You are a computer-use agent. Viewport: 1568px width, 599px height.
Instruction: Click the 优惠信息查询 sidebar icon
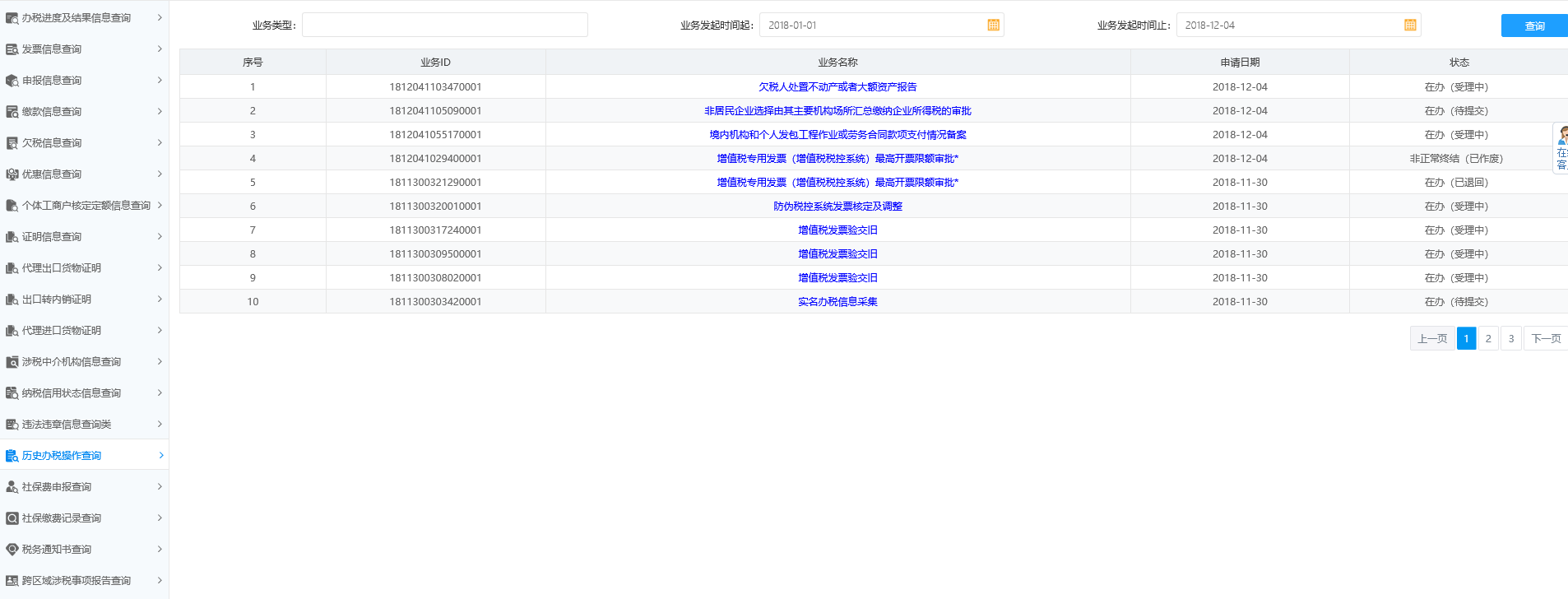(12, 174)
